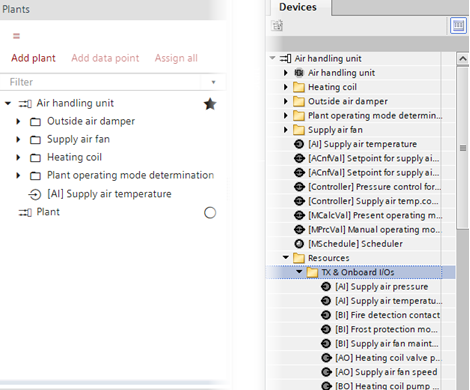Select [AI] Supply air temperature in Devices root
The height and width of the screenshot is (390, 470).
[x=362, y=144]
